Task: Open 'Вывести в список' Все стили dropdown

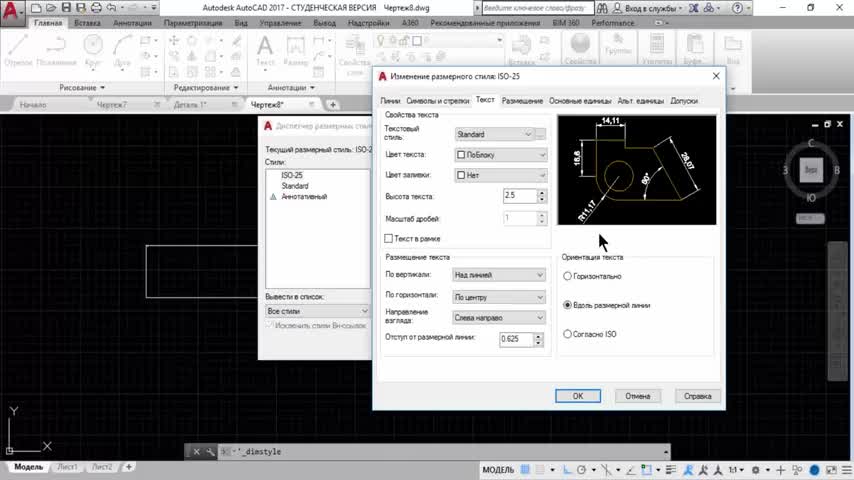Action: [318, 311]
